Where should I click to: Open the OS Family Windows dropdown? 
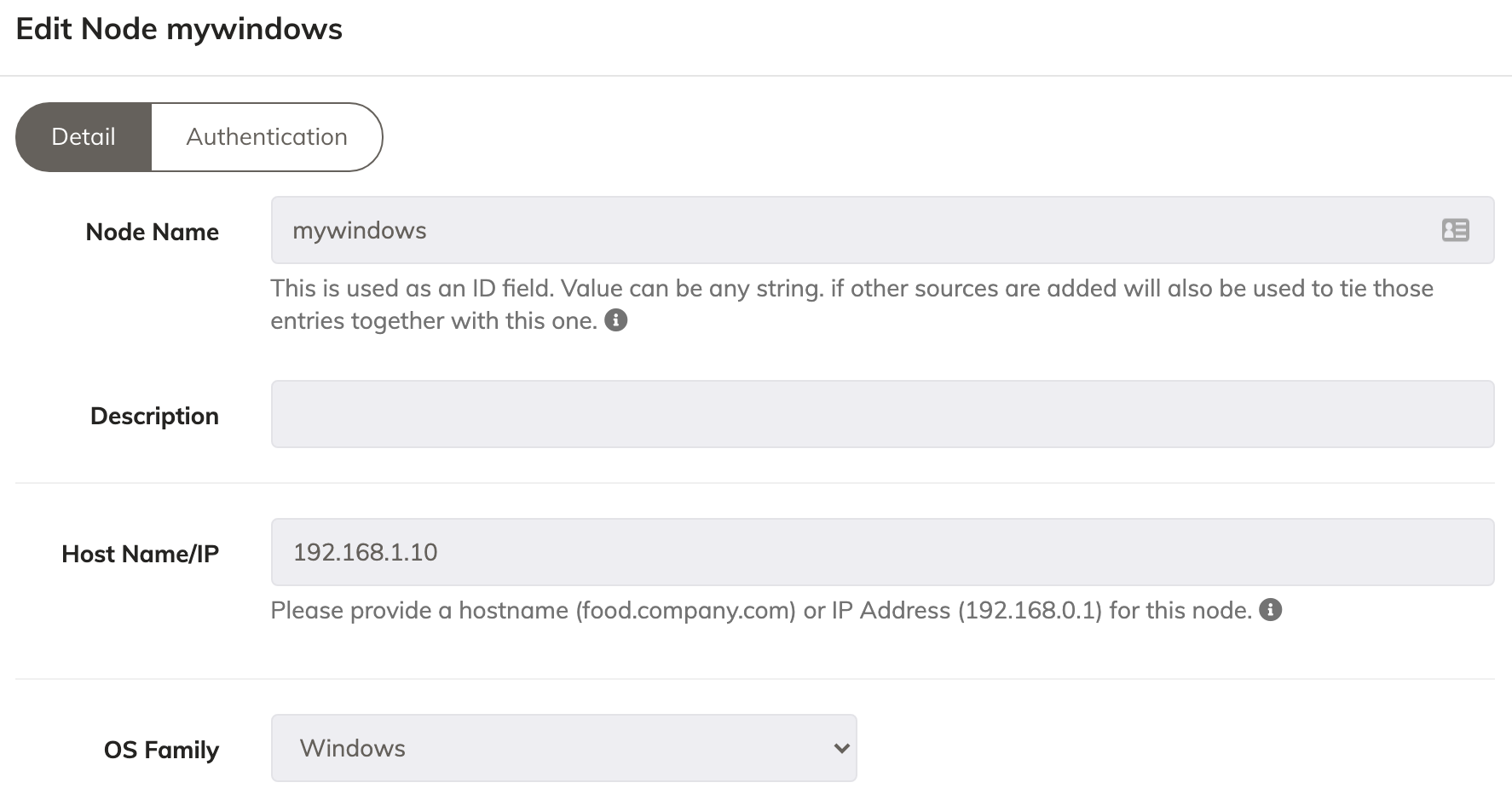563,748
